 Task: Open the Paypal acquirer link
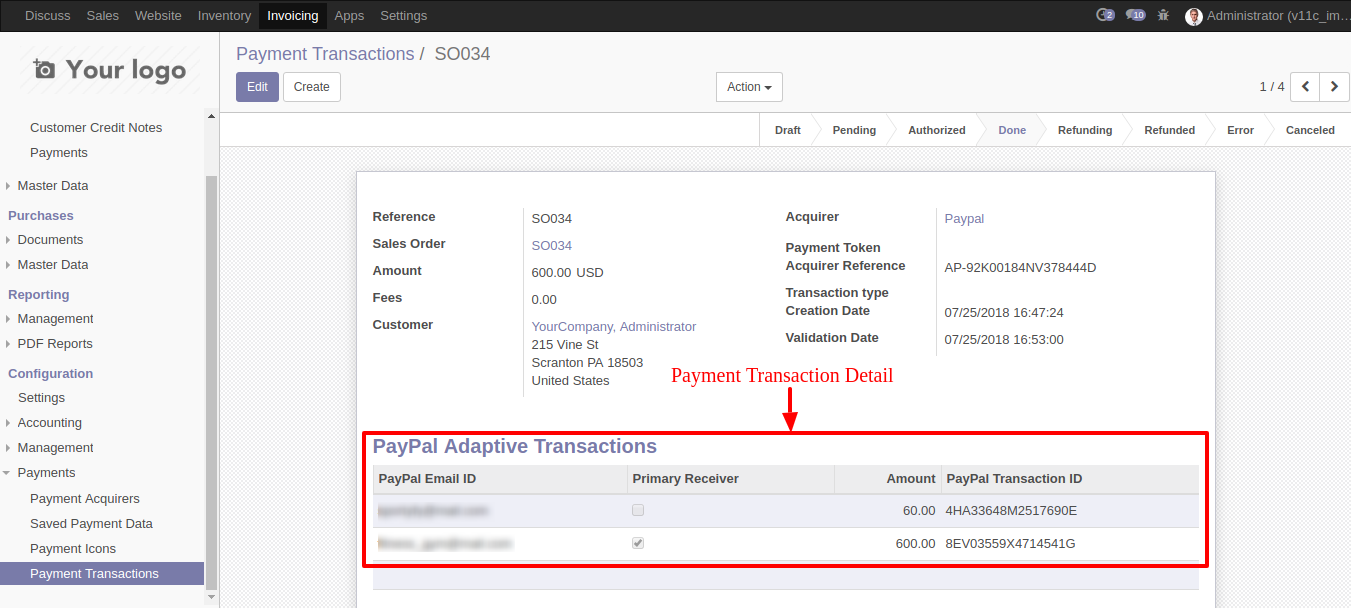click(965, 219)
